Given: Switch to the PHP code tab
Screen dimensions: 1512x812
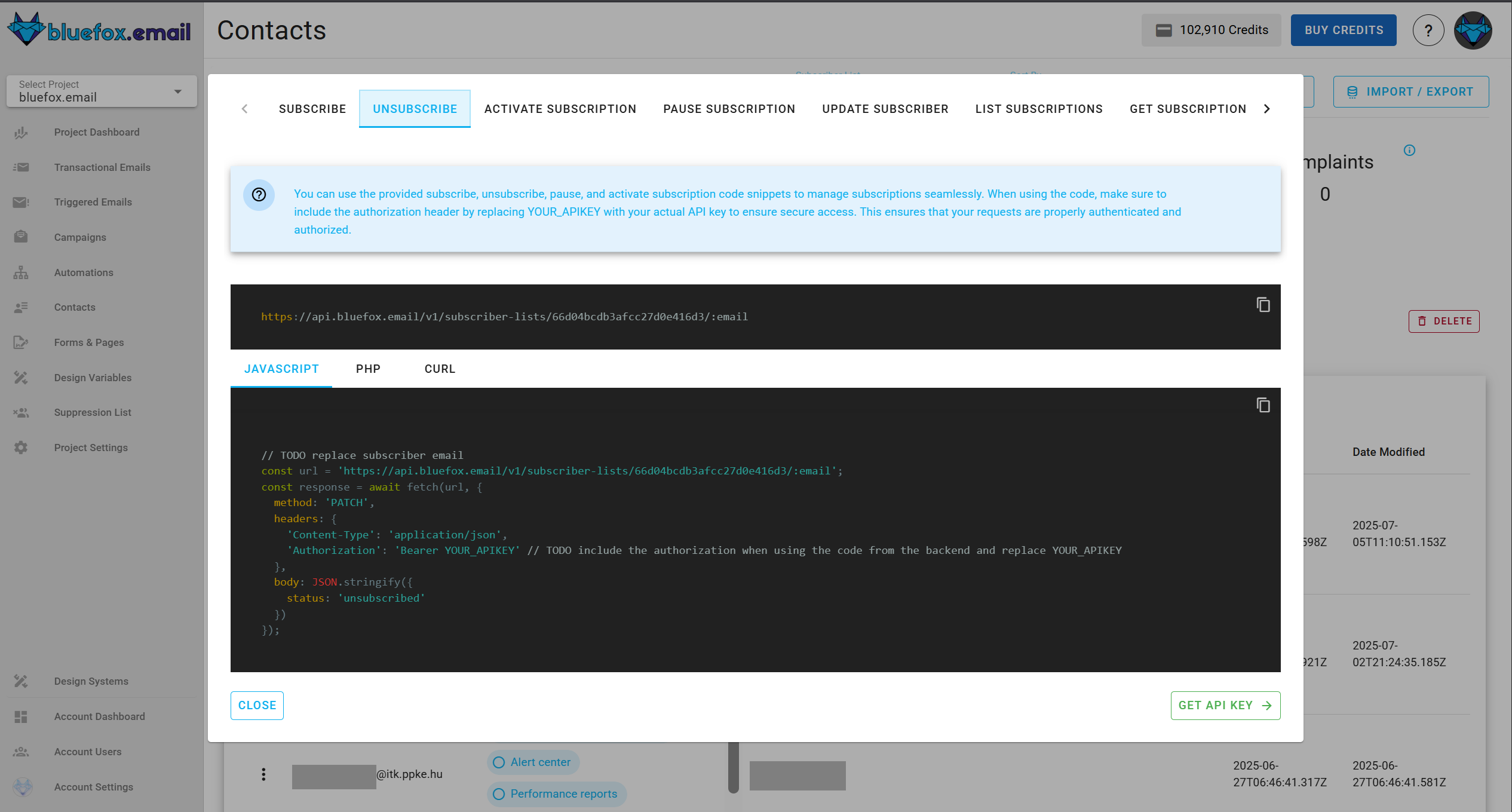Looking at the screenshot, I should (x=368, y=369).
